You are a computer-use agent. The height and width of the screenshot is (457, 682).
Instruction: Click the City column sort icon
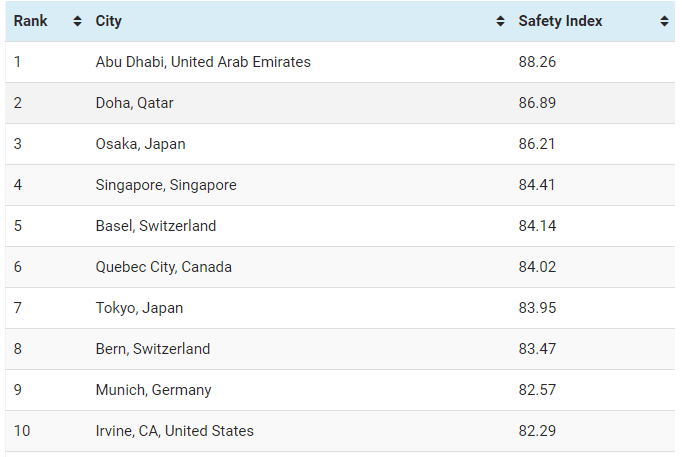(501, 21)
